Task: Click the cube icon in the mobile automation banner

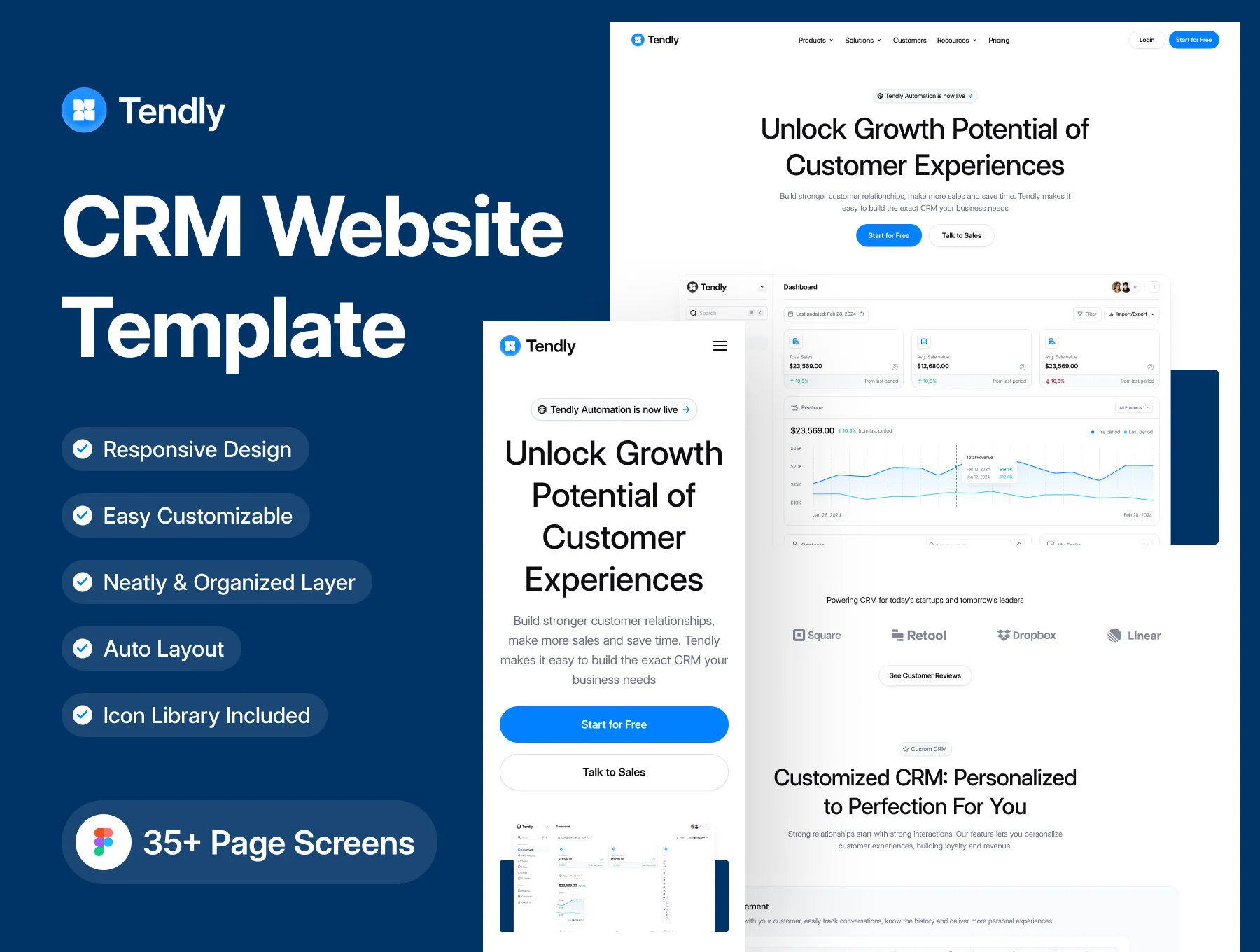Action: pyautogui.click(x=542, y=409)
